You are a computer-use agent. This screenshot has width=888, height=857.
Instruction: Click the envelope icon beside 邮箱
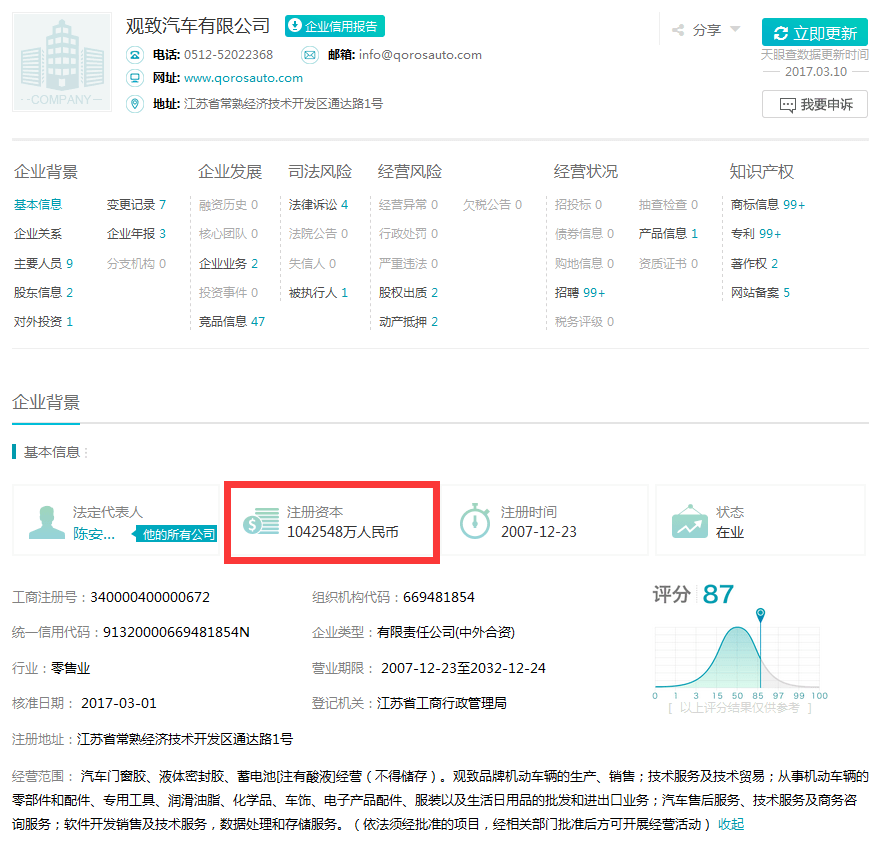click(310, 55)
